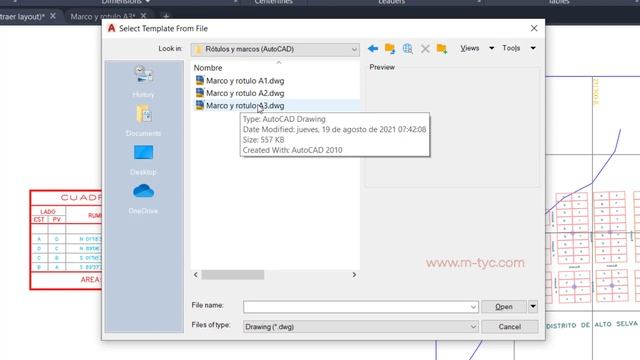
Task: Open the Views menu
Action: click(x=469, y=48)
